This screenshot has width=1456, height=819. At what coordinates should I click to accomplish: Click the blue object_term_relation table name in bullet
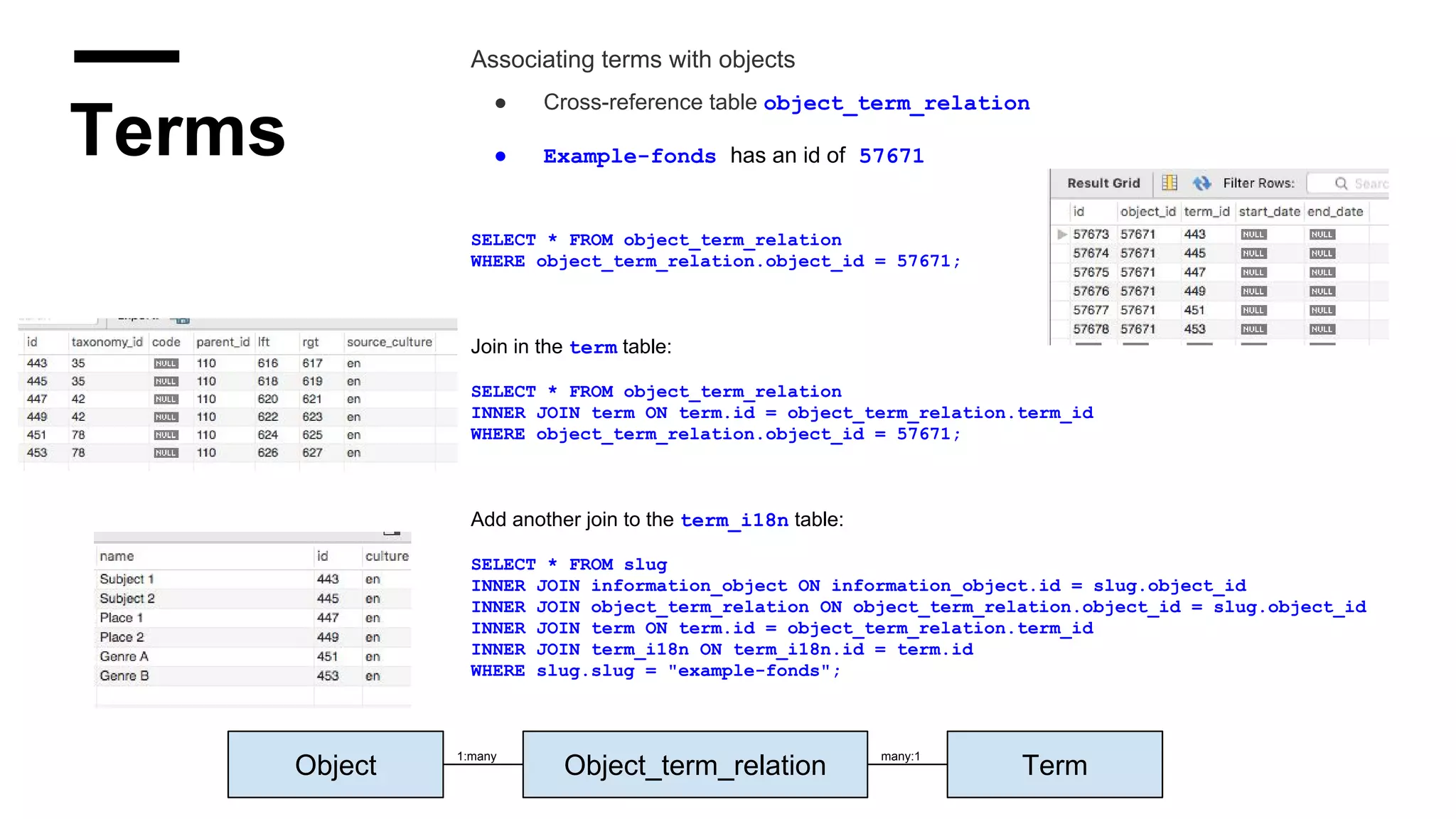coord(896,104)
